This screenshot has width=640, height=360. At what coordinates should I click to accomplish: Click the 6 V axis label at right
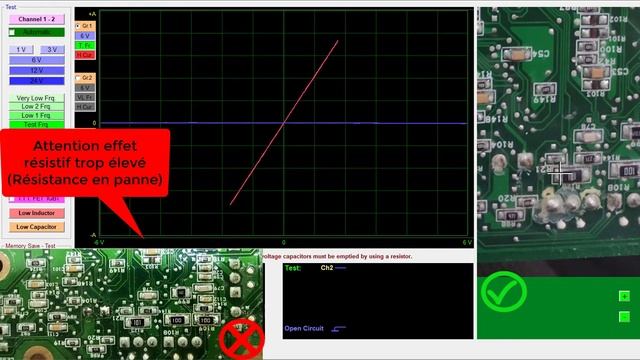467,242
